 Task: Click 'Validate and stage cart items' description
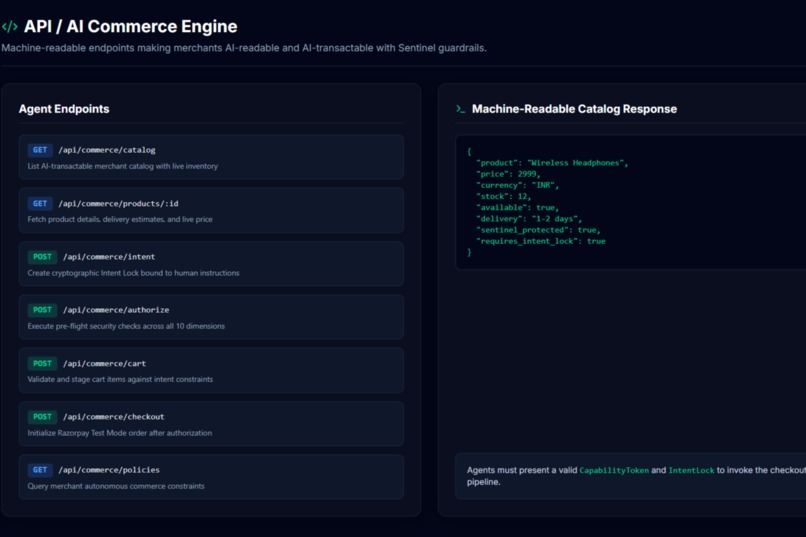point(120,379)
